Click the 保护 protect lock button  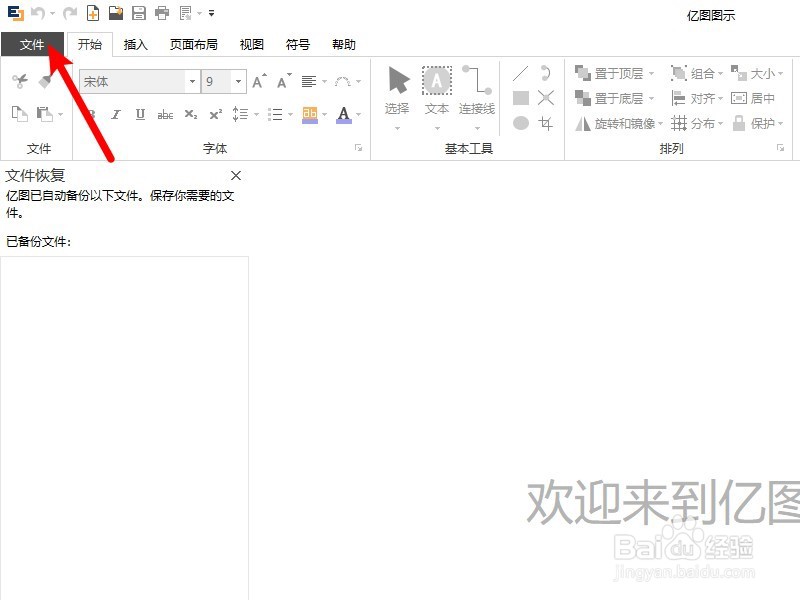coord(757,123)
